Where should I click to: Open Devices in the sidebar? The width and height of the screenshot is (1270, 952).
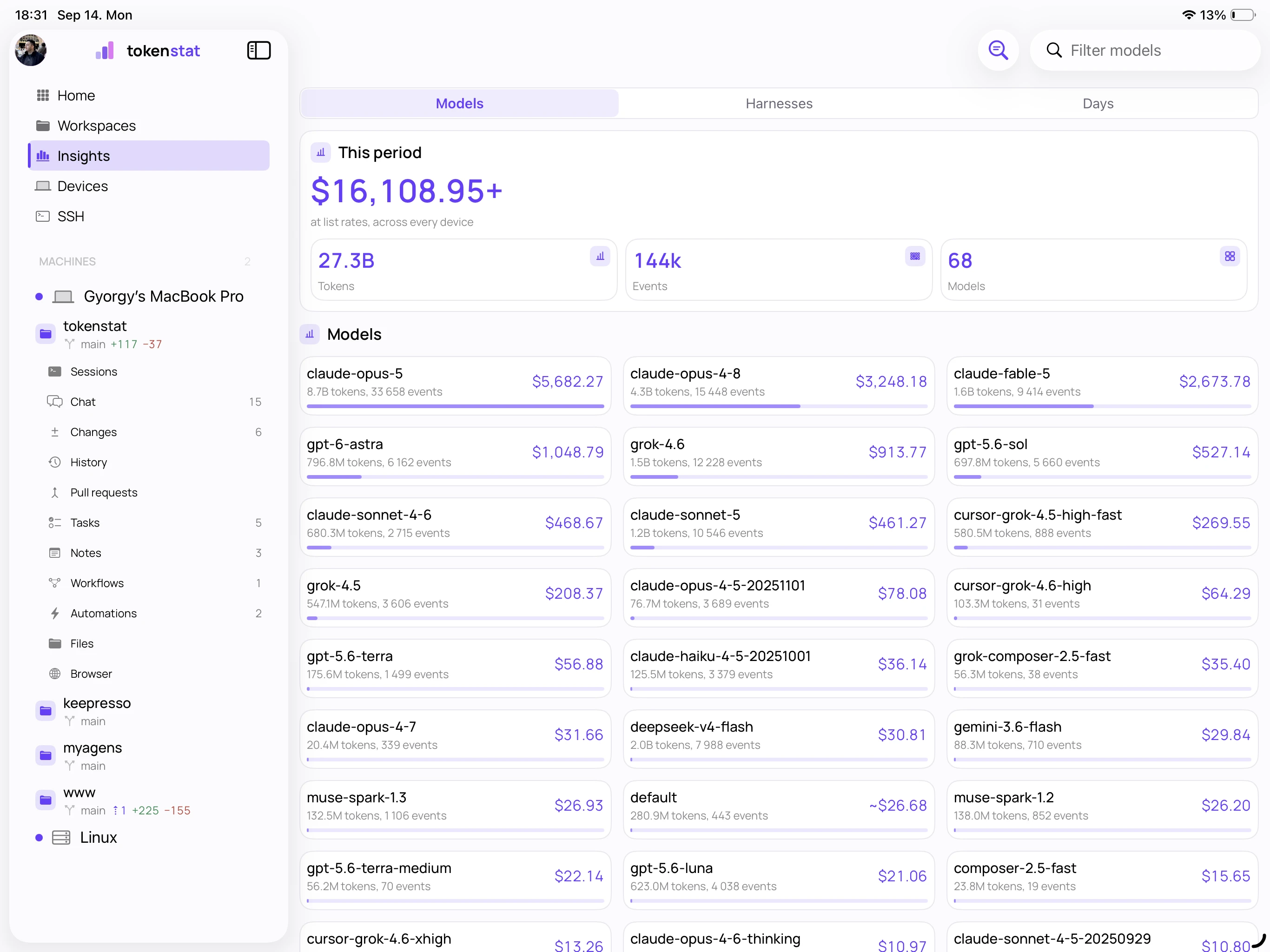click(149, 186)
